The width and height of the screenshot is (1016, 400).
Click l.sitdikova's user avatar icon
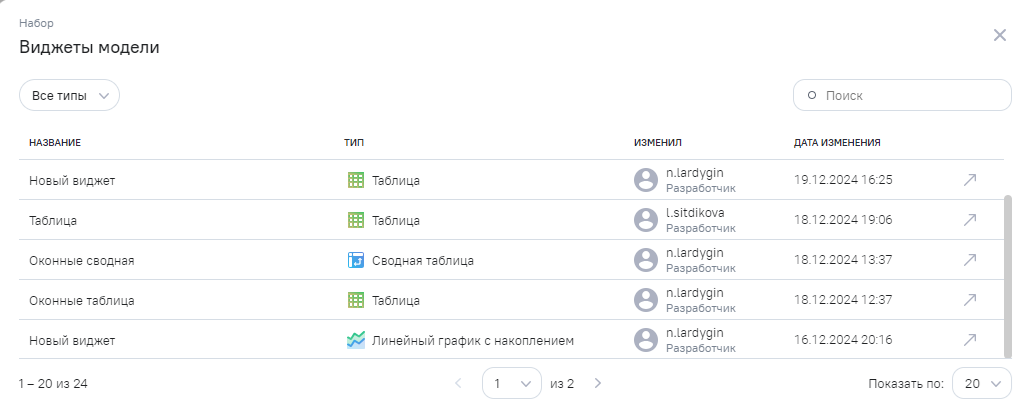coord(646,220)
